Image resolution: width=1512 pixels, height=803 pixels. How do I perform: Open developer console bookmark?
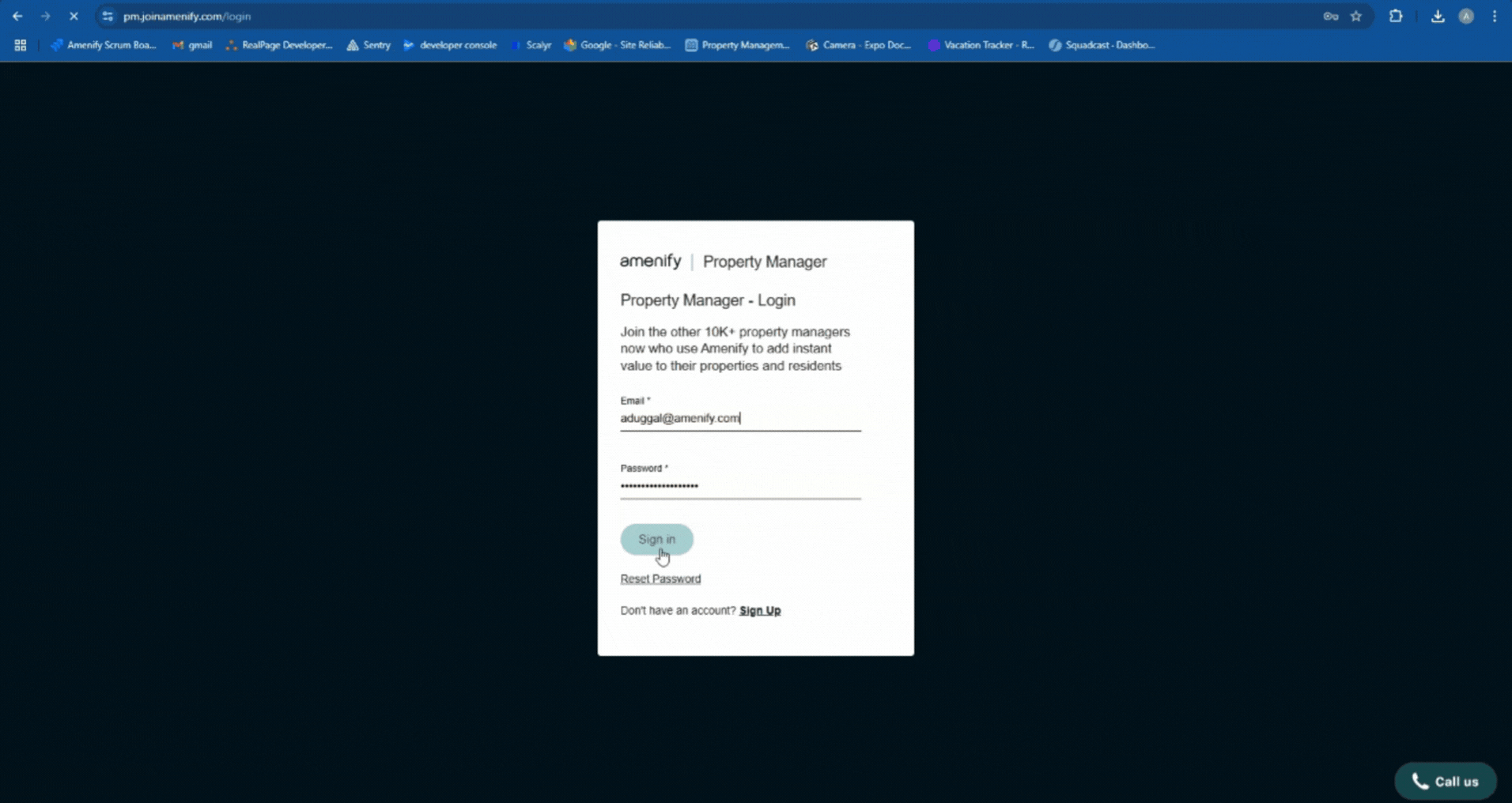(x=450, y=45)
